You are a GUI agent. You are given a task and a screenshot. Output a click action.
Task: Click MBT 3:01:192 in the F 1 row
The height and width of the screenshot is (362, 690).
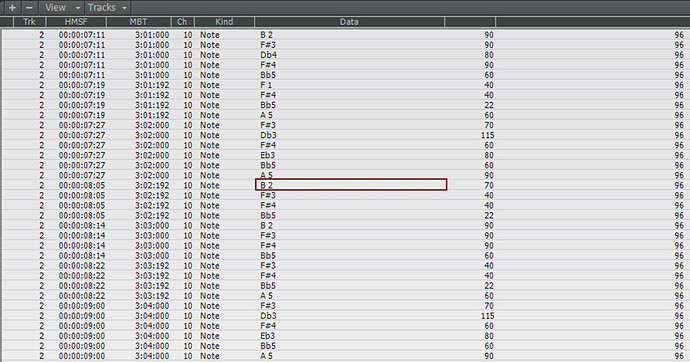152,85
